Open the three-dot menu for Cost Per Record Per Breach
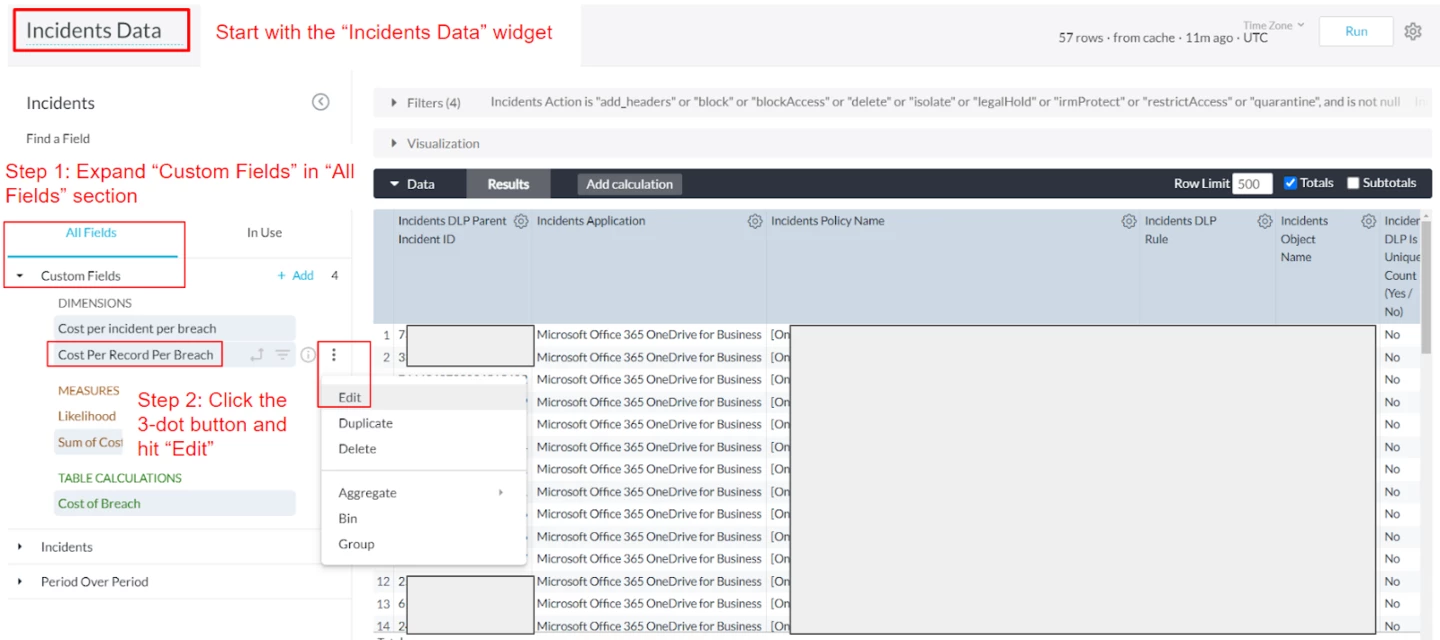Viewport: 1440px width, 640px height. click(334, 355)
